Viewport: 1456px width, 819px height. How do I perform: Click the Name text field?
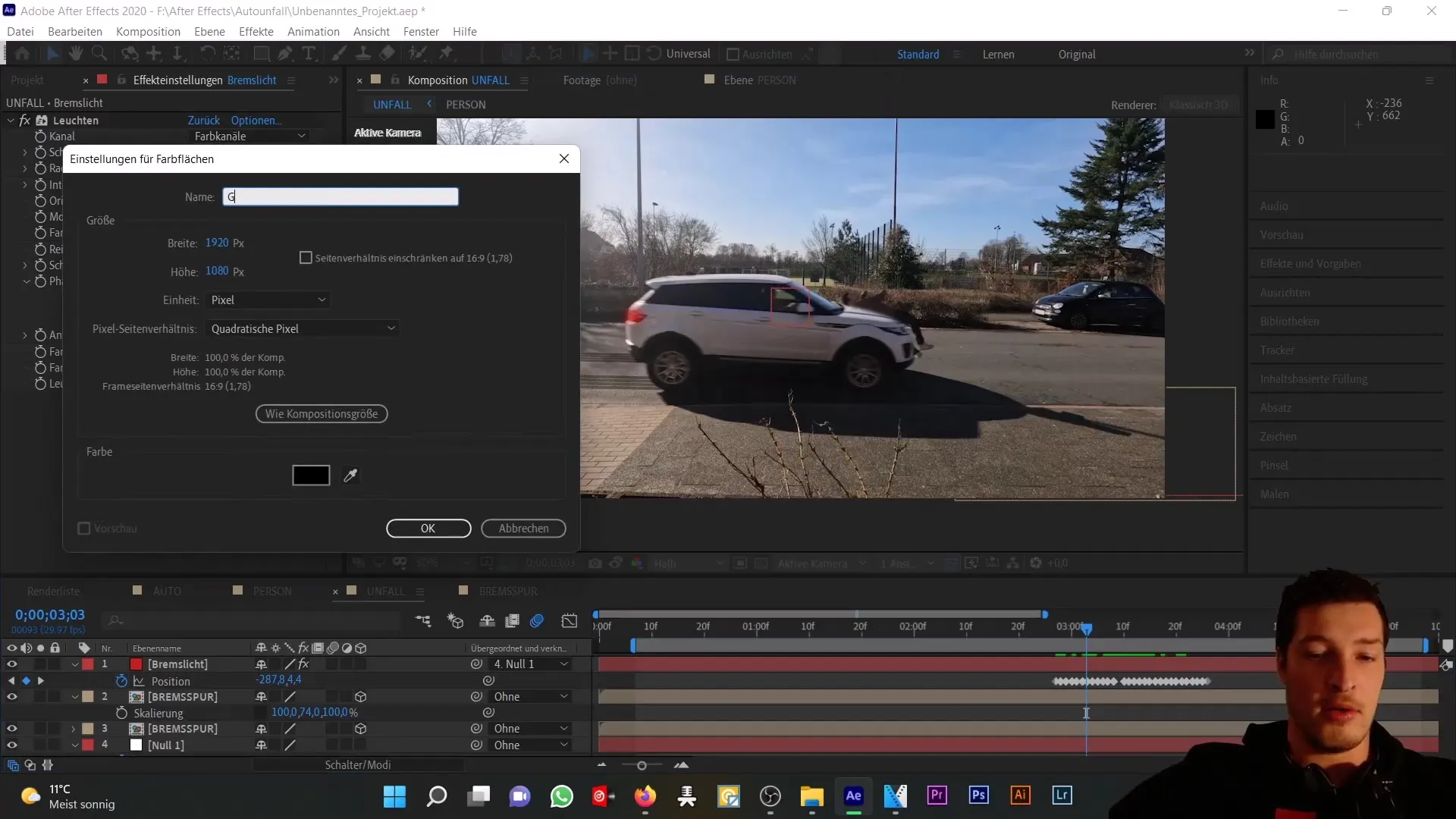pos(340,197)
